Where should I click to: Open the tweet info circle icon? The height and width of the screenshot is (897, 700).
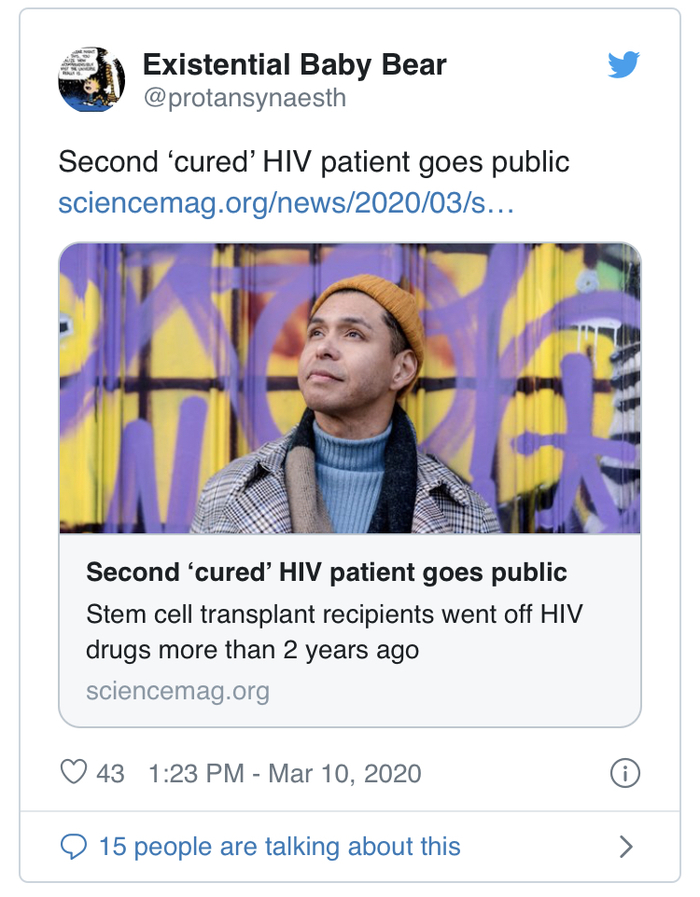(625, 773)
